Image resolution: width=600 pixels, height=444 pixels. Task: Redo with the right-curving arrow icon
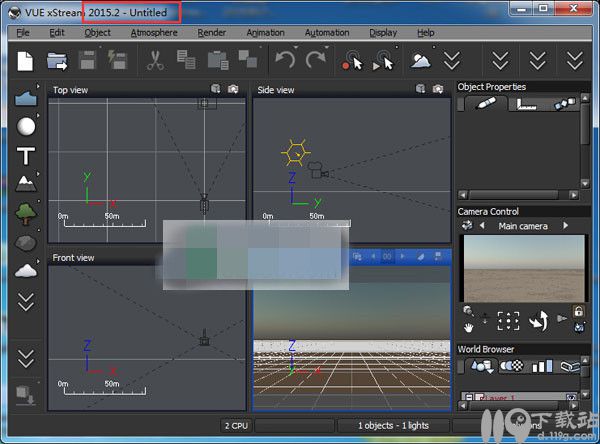pos(315,60)
